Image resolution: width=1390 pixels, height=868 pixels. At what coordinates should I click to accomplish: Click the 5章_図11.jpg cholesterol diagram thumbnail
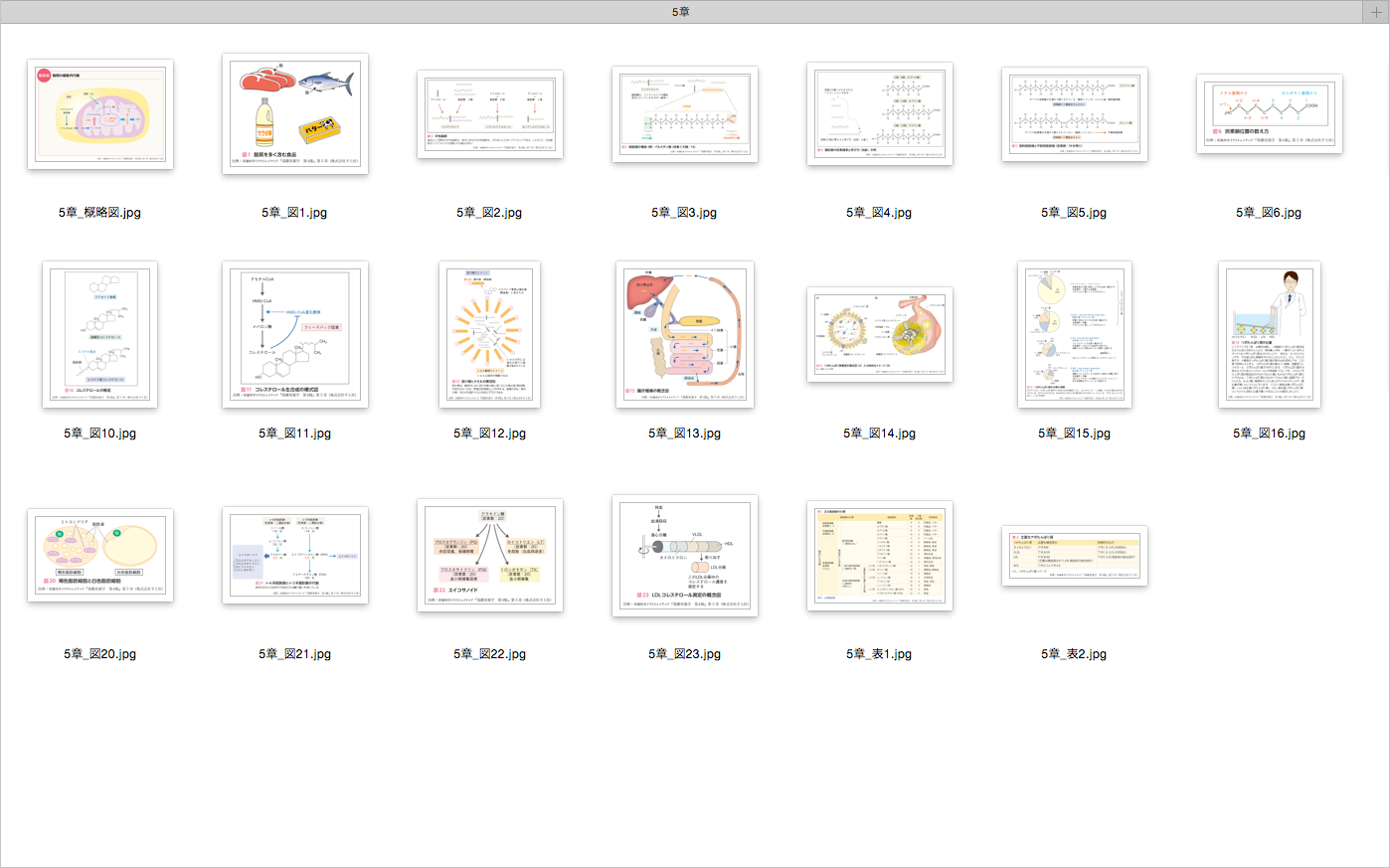(x=295, y=335)
